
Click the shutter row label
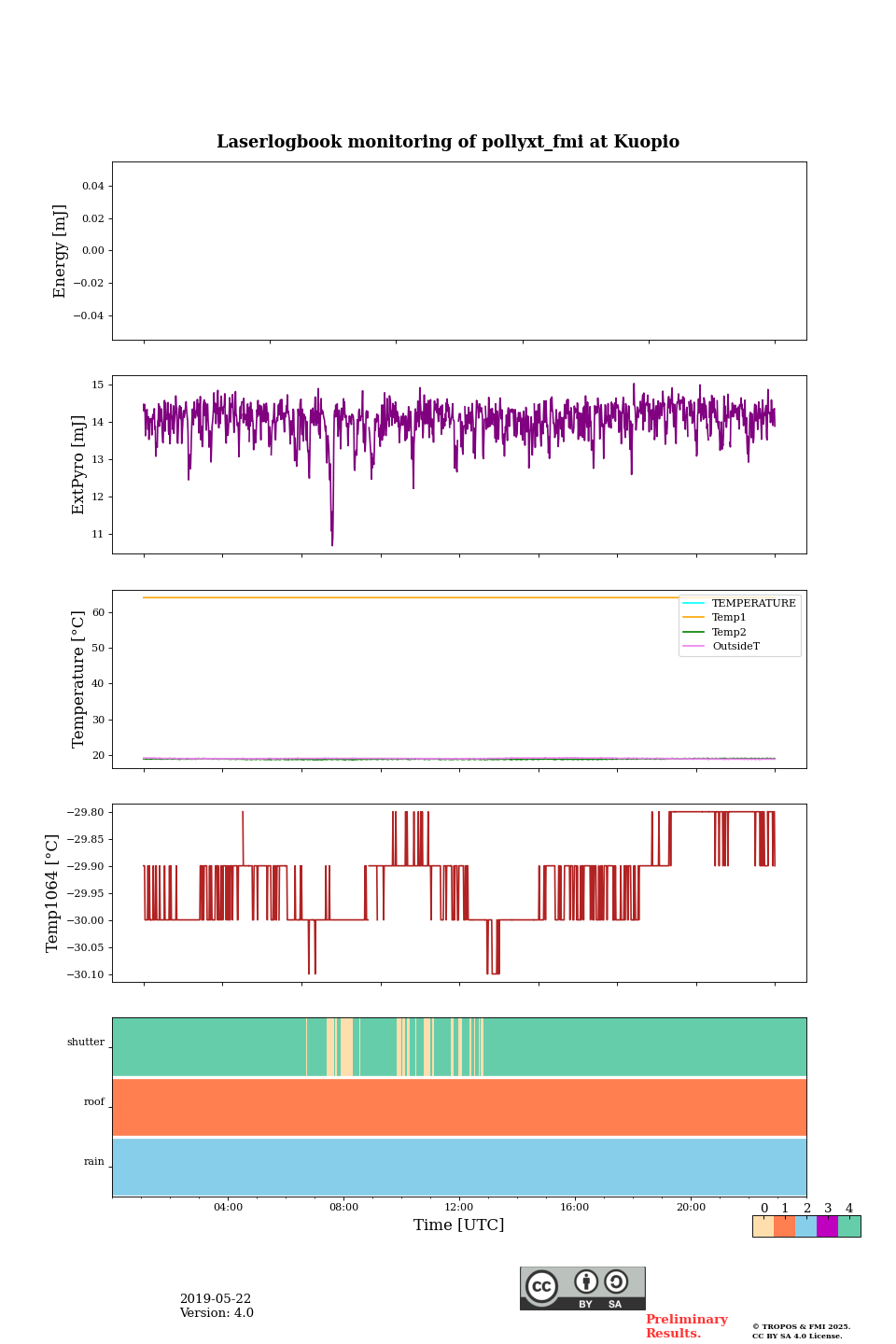pyautogui.click(x=86, y=1043)
